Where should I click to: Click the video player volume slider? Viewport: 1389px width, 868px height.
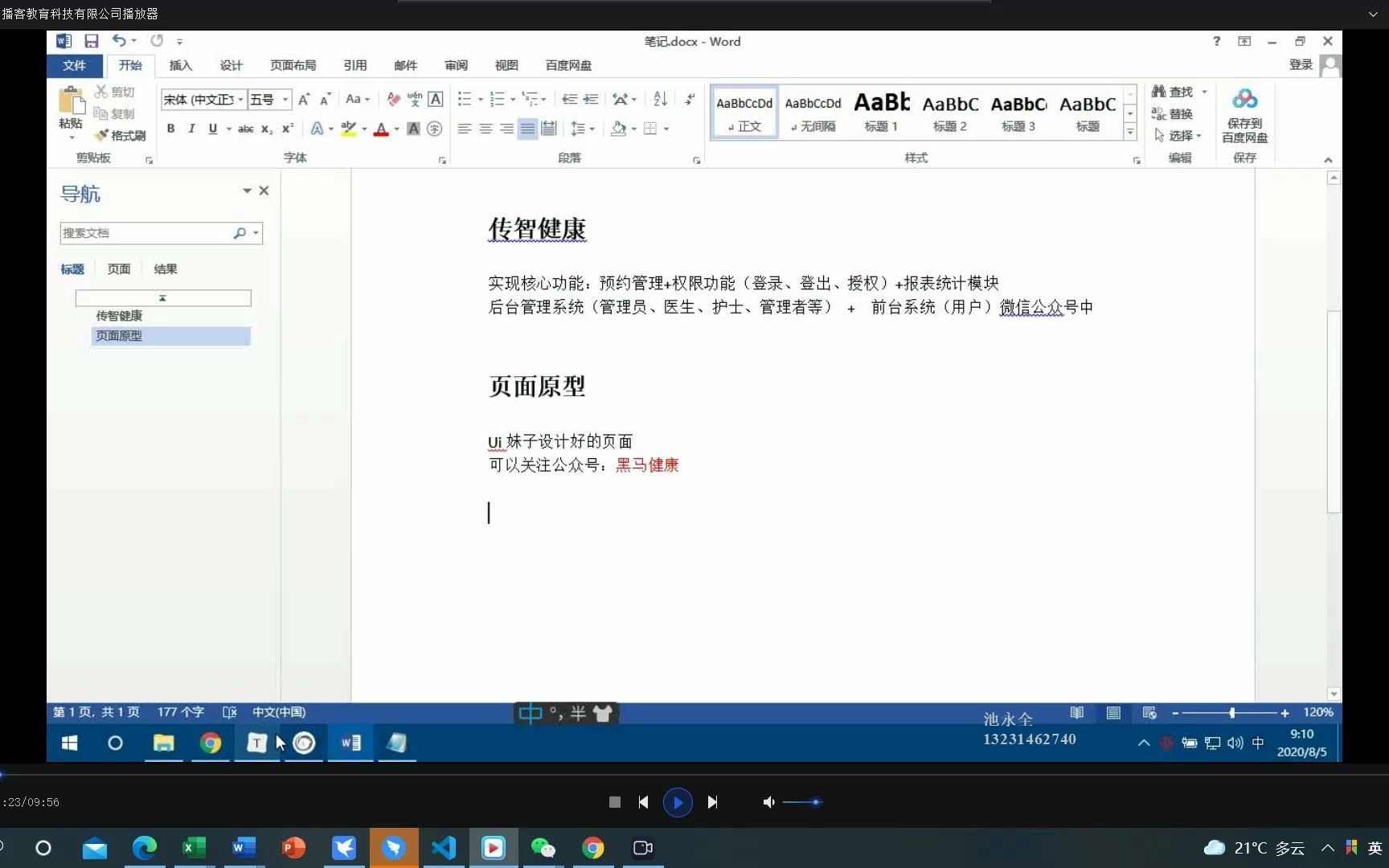tap(802, 802)
